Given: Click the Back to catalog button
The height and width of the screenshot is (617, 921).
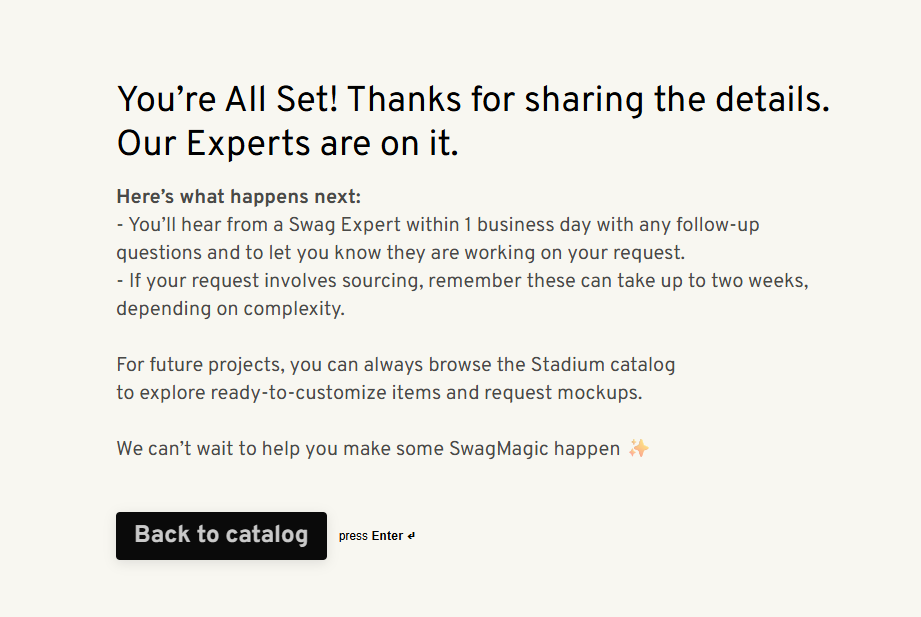Looking at the screenshot, I should point(221,535).
